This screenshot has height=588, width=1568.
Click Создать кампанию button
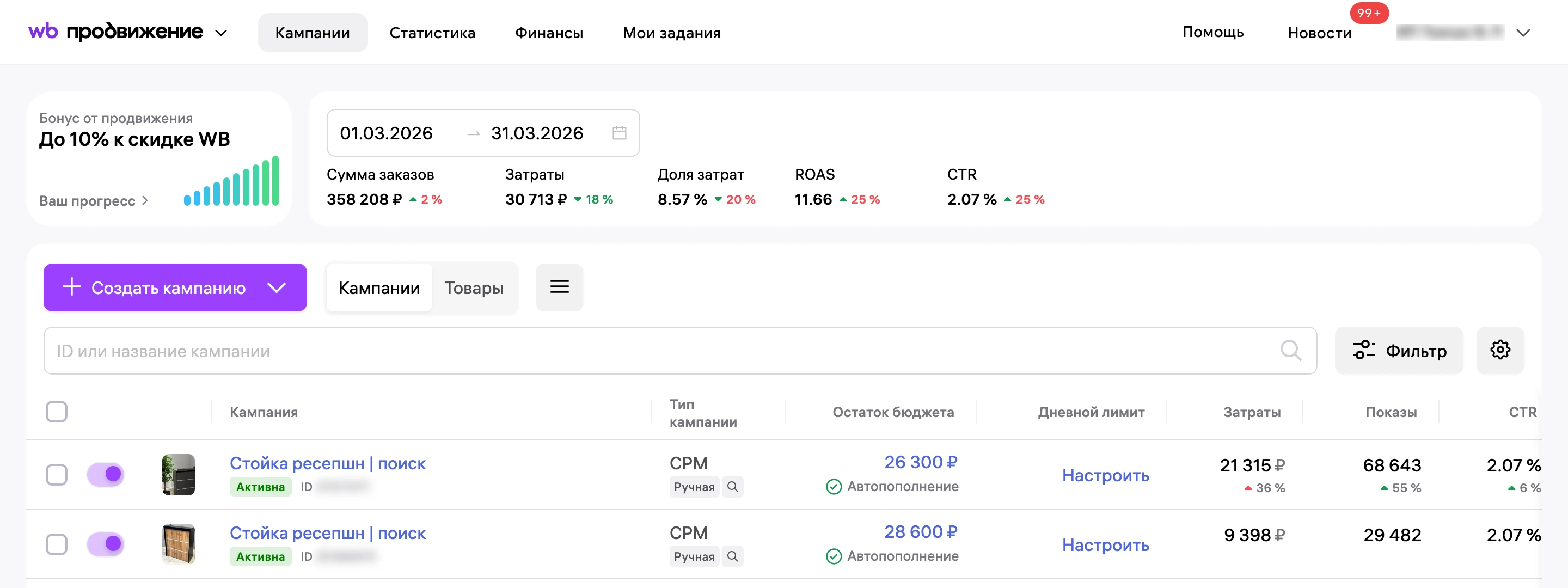[175, 287]
